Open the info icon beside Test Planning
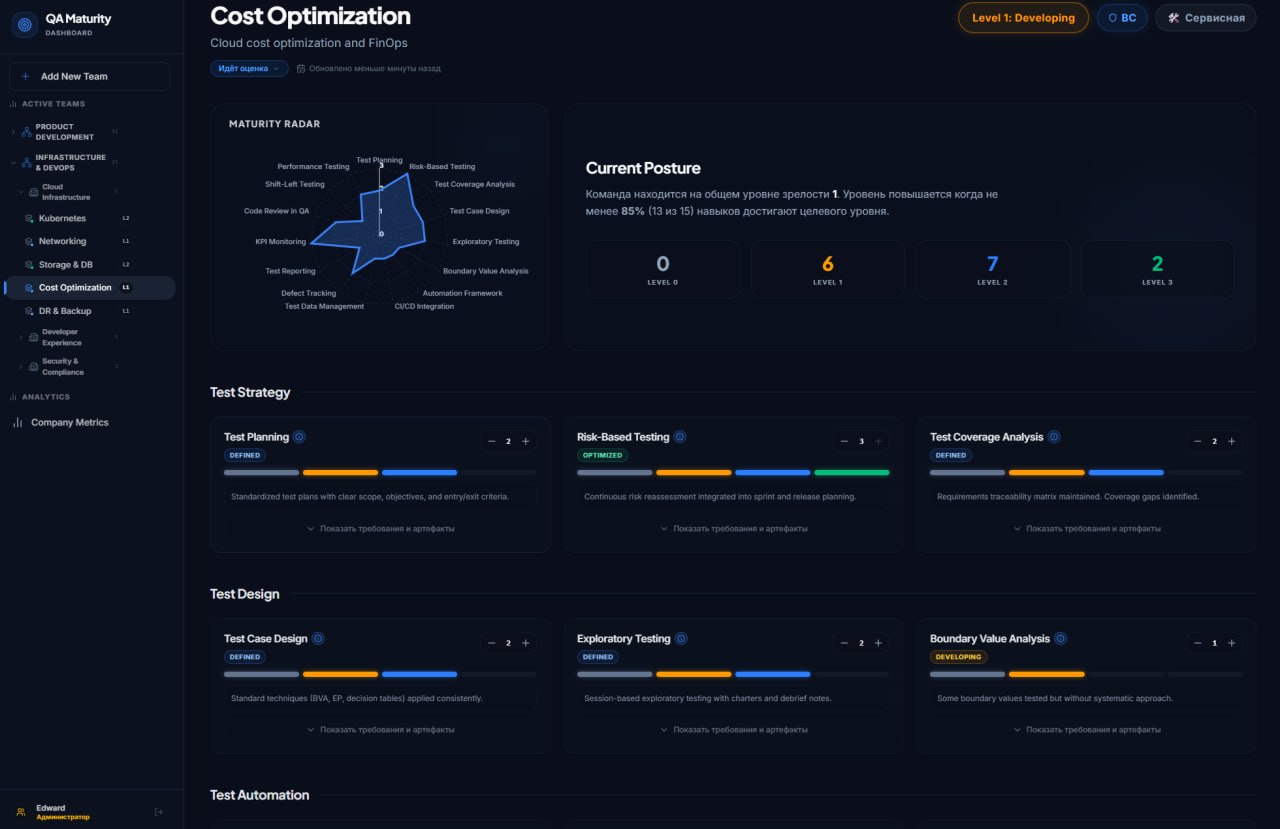Image resolution: width=1280 pixels, height=829 pixels. pyautogui.click(x=299, y=437)
